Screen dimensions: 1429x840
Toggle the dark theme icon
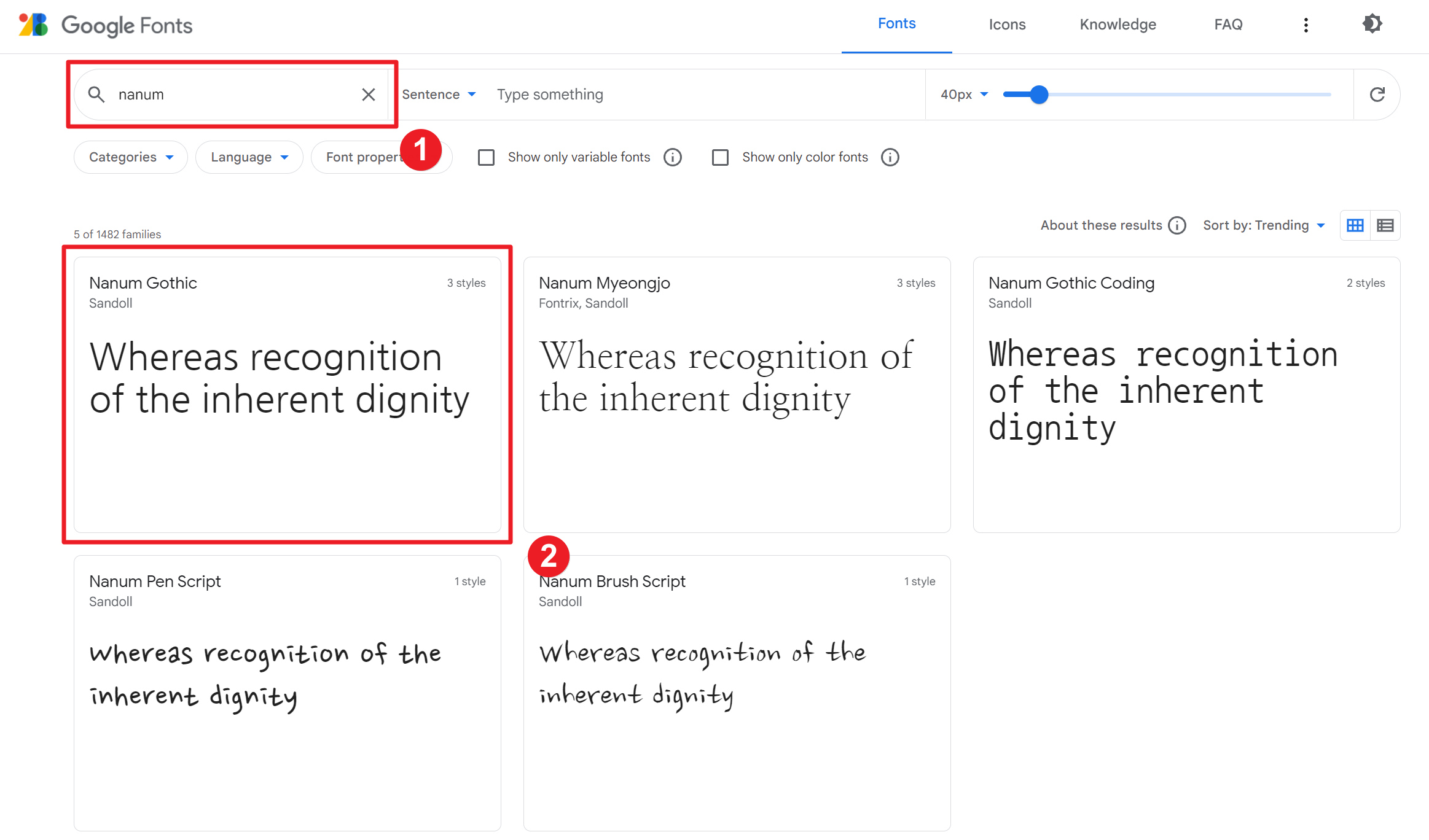pos(1372,25)
